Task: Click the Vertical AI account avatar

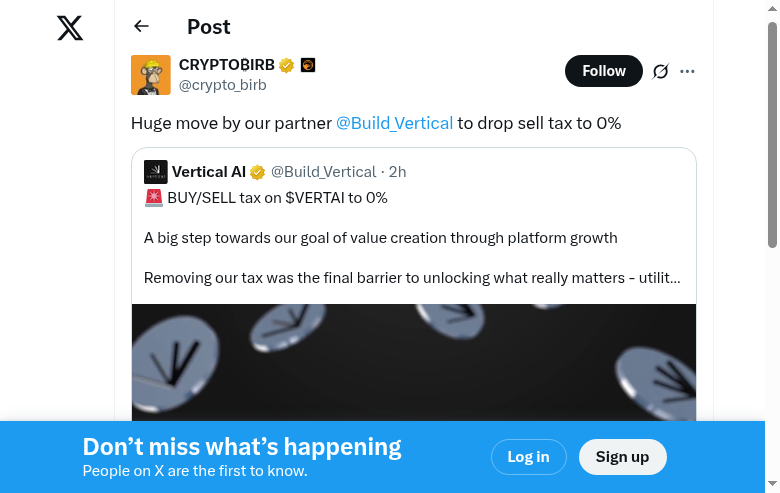Action: coord(155,171)
